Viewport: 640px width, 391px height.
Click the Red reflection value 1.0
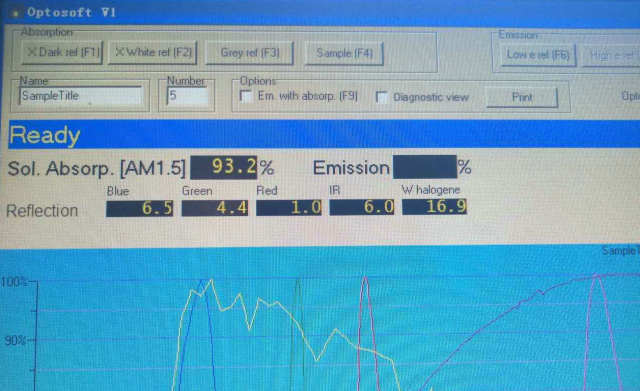[x=289, y=207]
